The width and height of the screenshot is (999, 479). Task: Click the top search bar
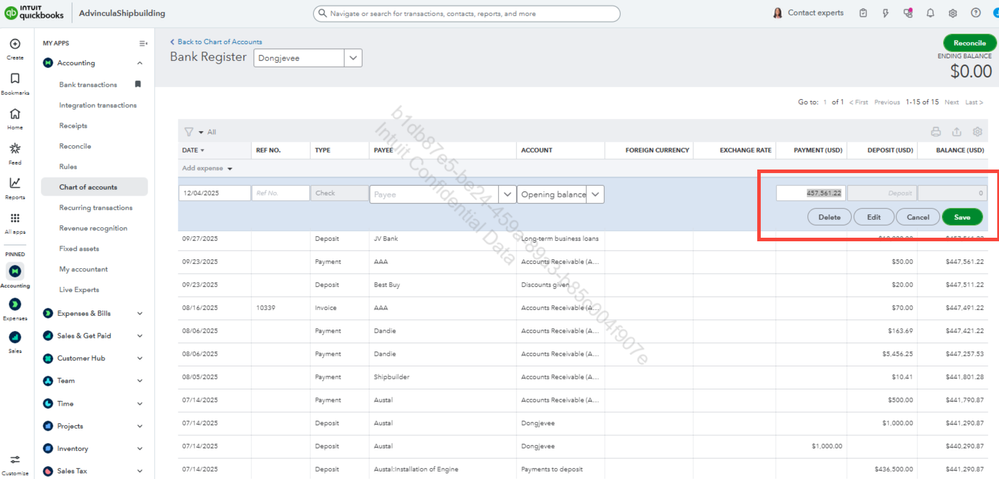tap(466, 13)
